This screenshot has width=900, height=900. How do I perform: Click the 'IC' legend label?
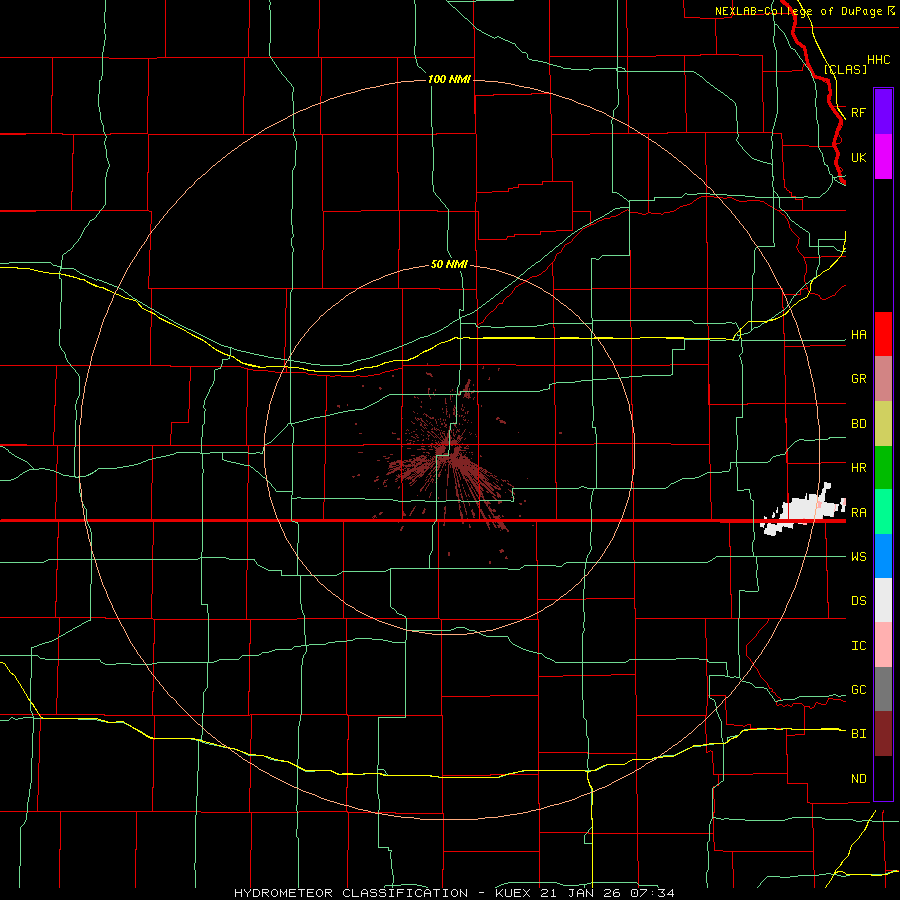pyautogui.click(x=858, y=646)
